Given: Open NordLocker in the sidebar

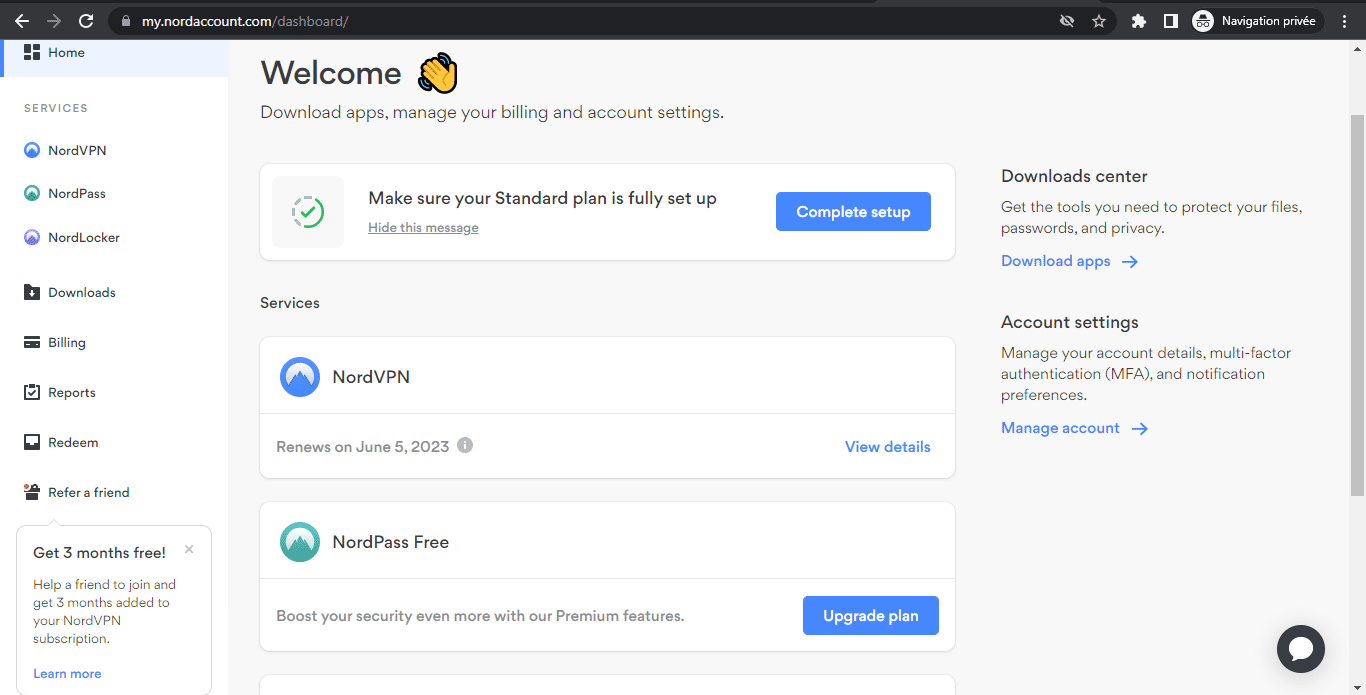Looking at the screenshot, I should coord(83,238).
